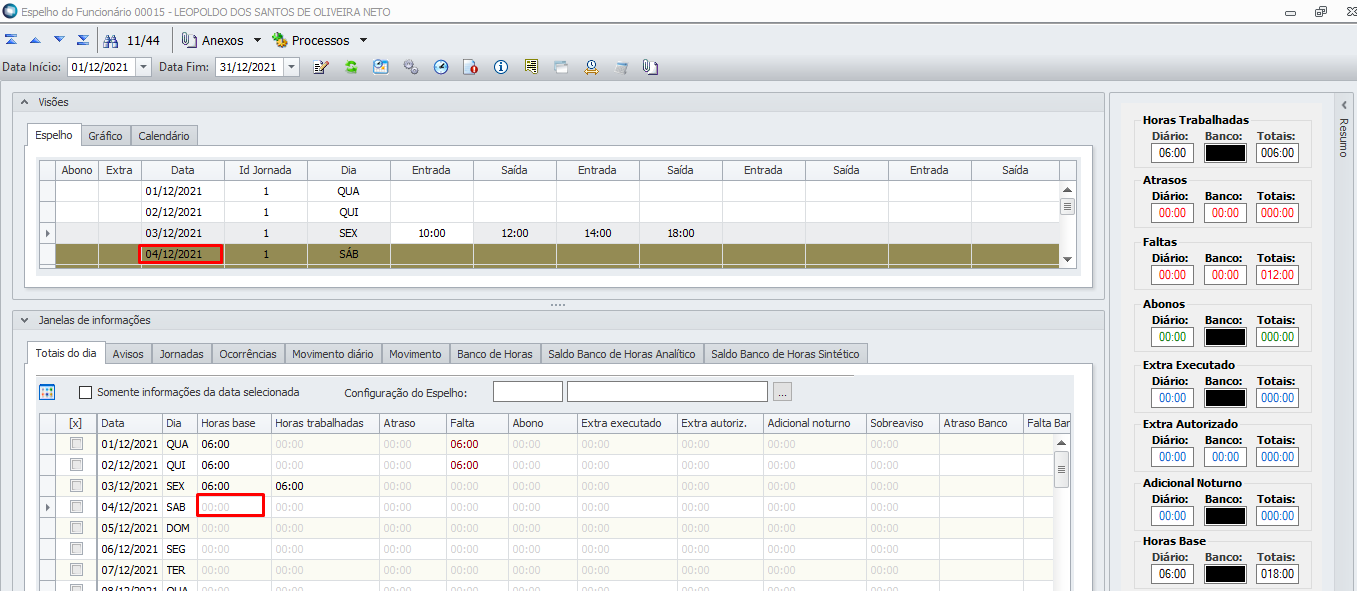Go to first record navigation arrow

click(x=11, y=40)
